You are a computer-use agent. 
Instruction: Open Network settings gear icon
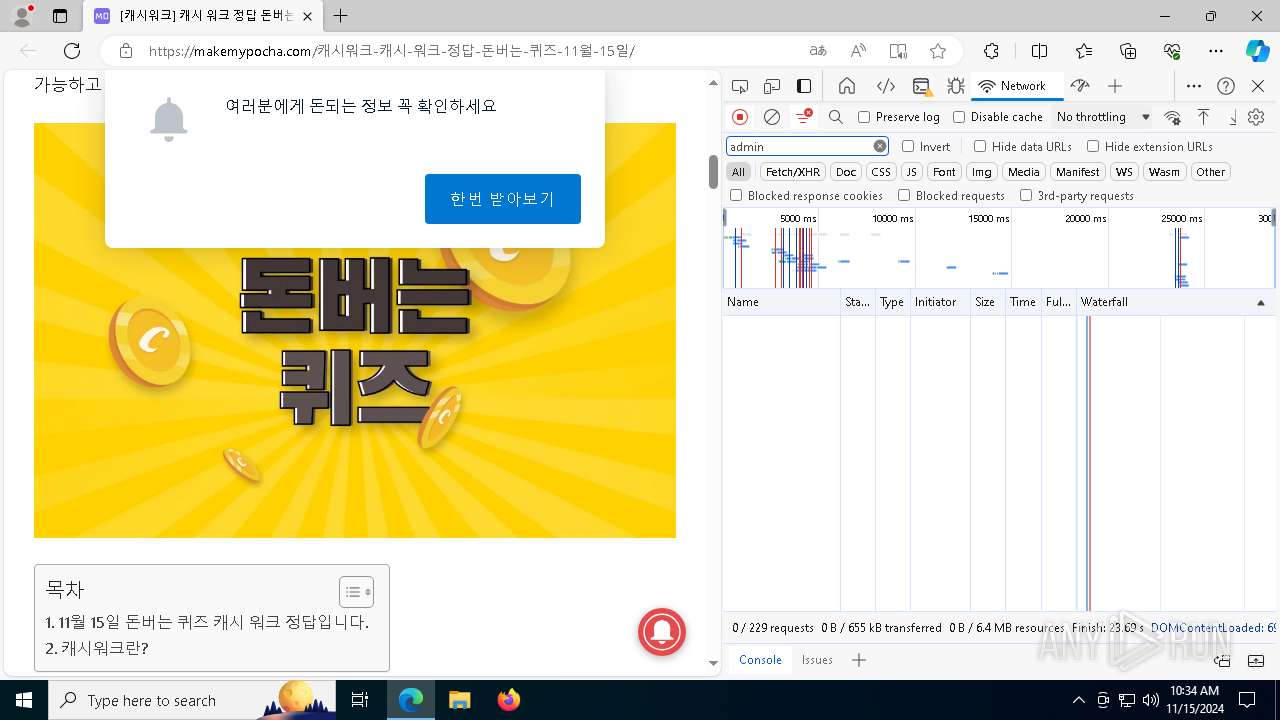pos(1257,117)
